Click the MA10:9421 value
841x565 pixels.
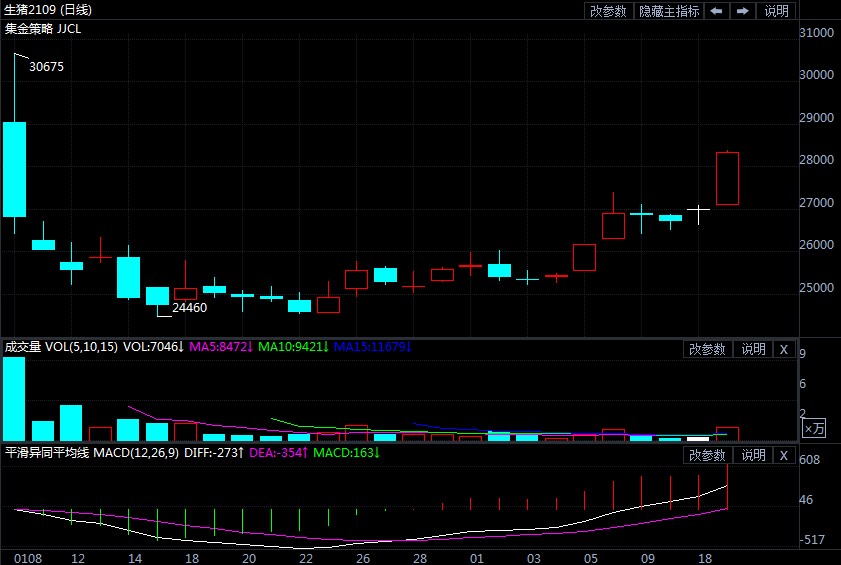coord(293,347)
